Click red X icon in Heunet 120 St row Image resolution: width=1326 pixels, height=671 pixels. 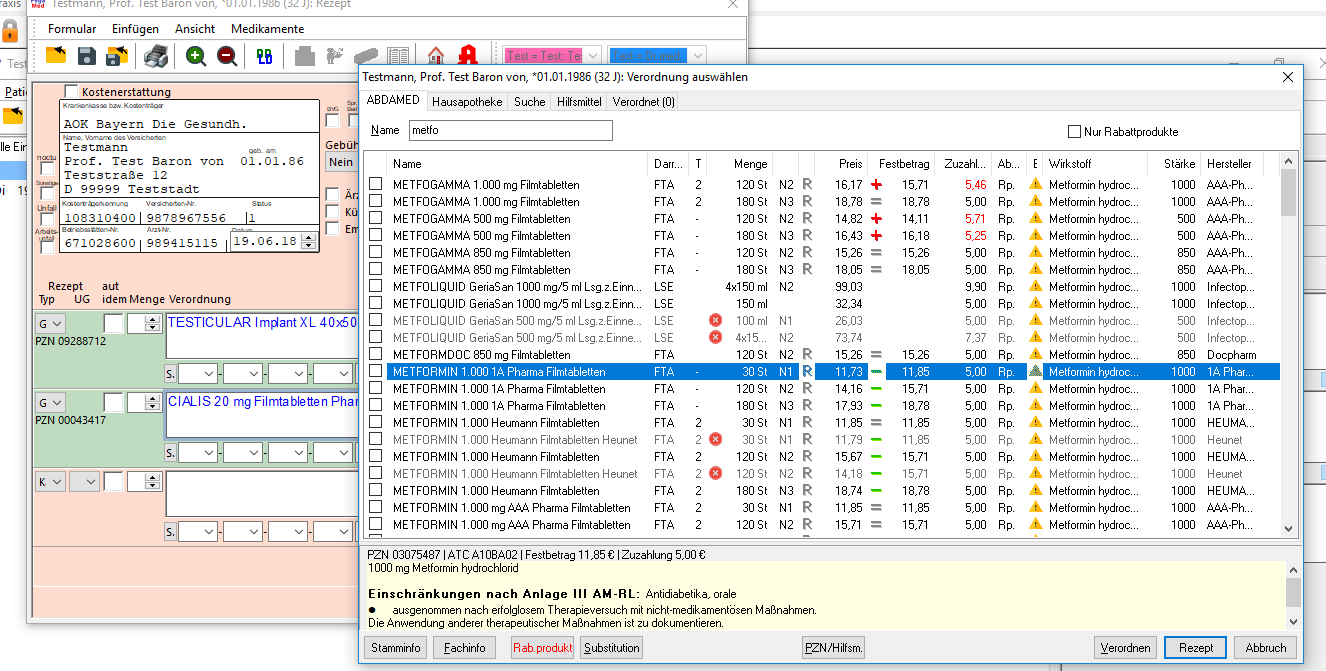715,473
